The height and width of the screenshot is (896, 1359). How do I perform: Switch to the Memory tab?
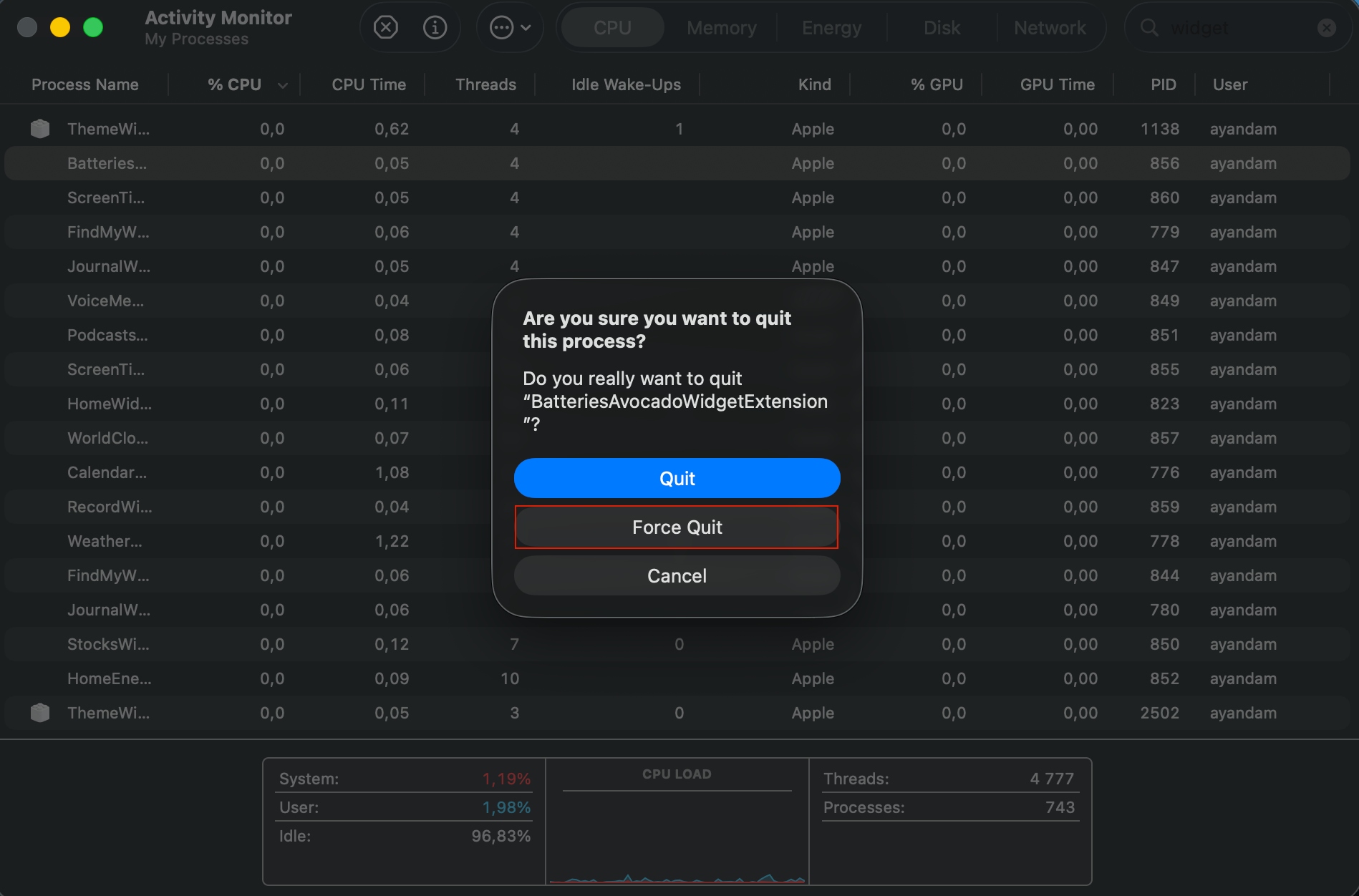722,28
